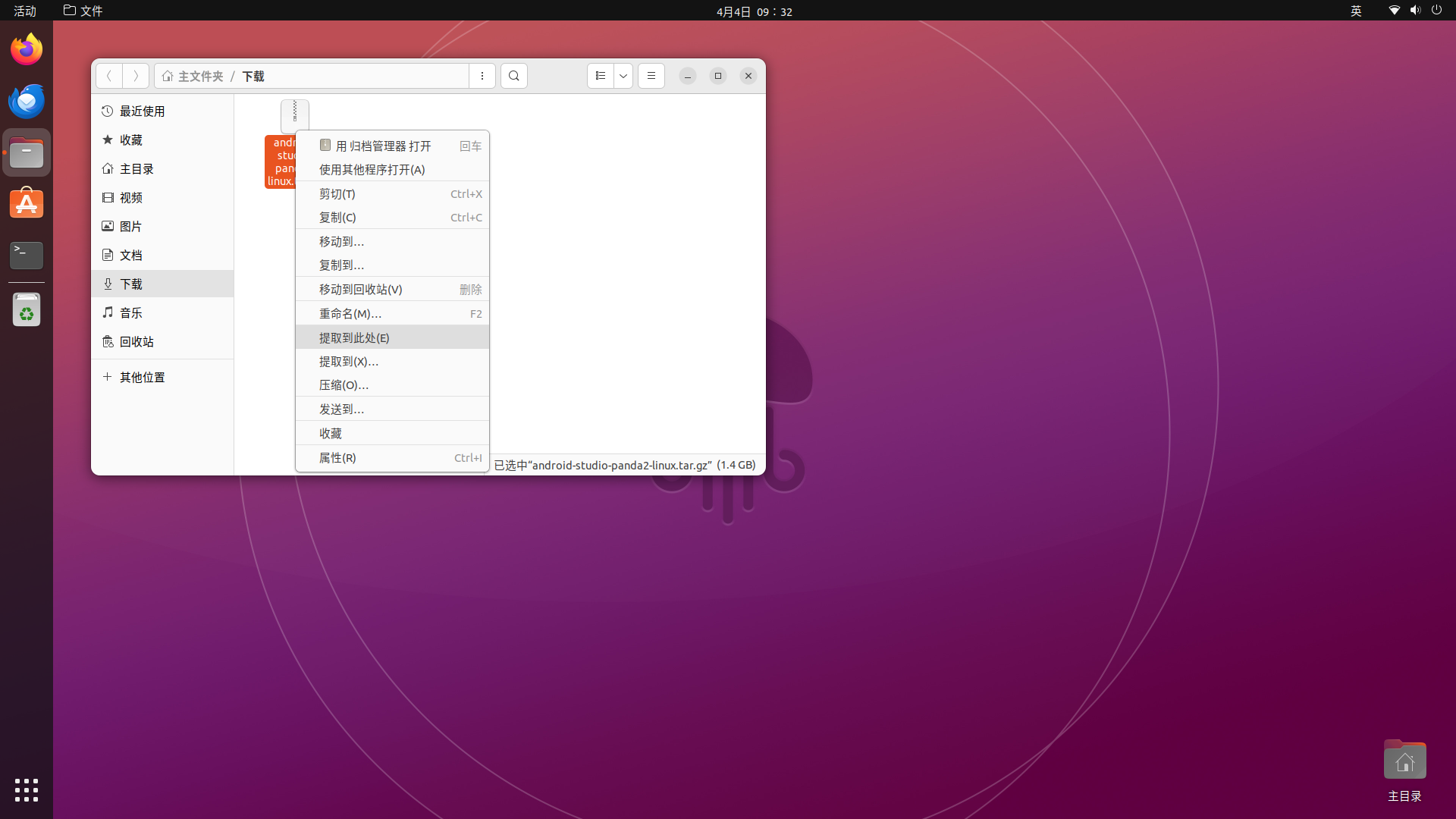This screenshot has height=819, width=1456.
Task: Open Ubuntu Software from the dock
Action: [27, 204]
